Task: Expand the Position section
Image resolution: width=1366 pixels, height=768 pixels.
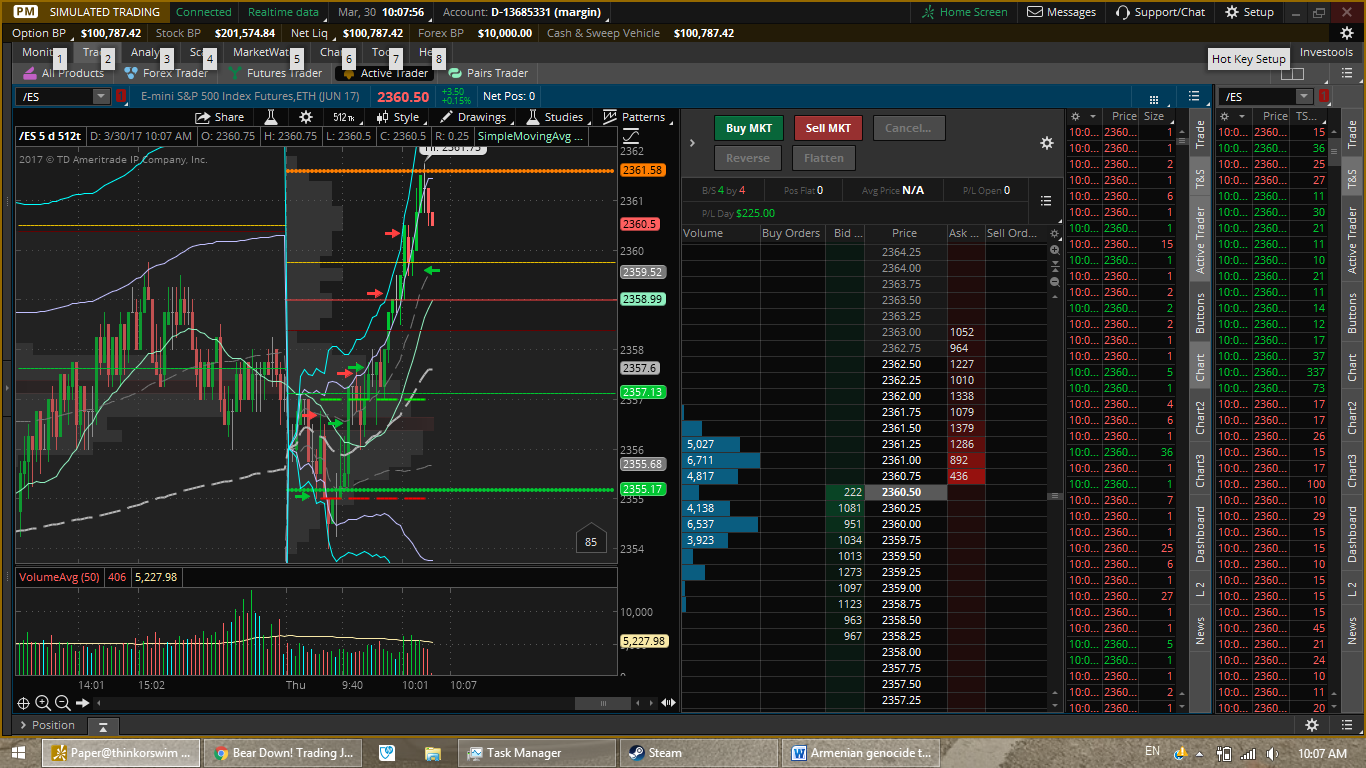Action: pyautogui.click(x=46, y=725)
